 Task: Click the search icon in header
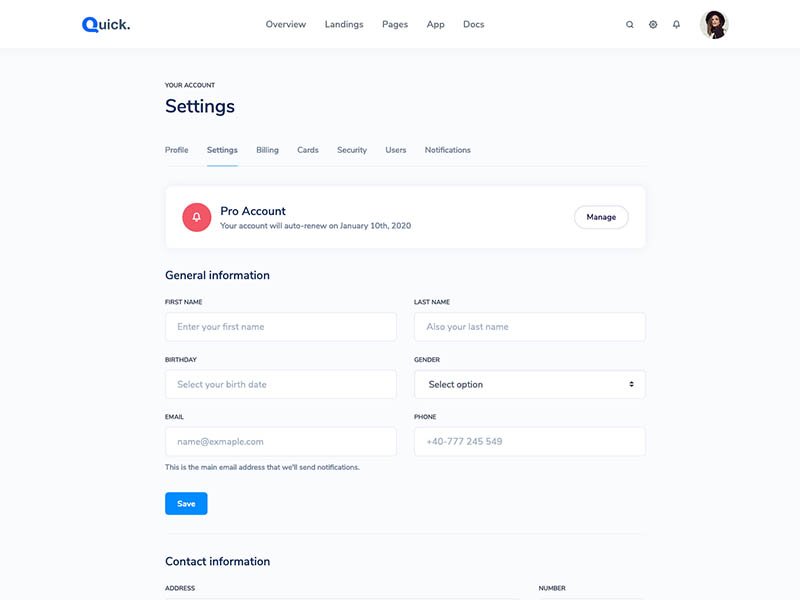click(629, 25)
